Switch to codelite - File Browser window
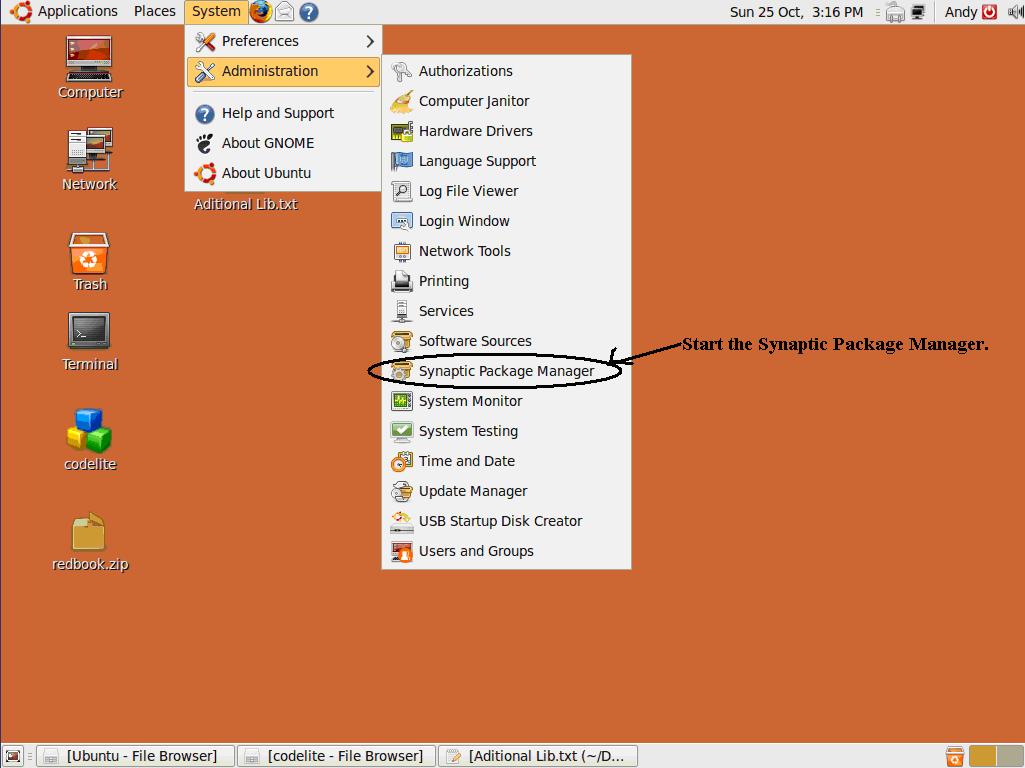 click(x=336, y=756)
